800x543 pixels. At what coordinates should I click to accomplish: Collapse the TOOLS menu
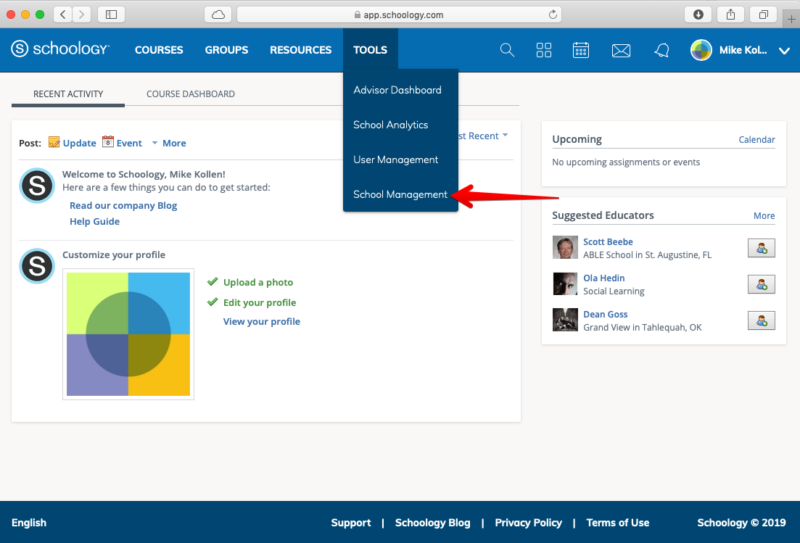coord(370,50)
